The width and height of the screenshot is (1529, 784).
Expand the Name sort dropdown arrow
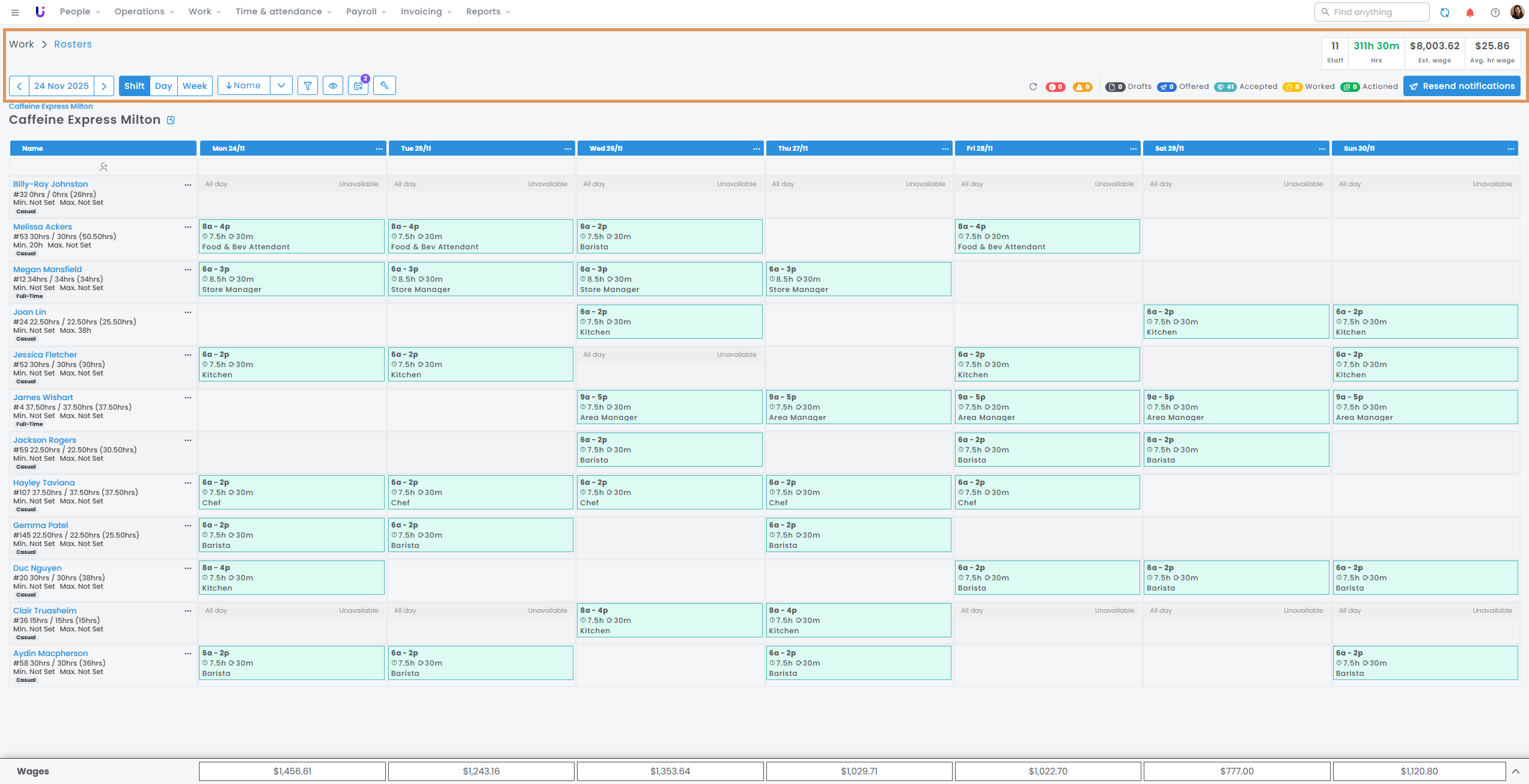(x=281, y=86)
